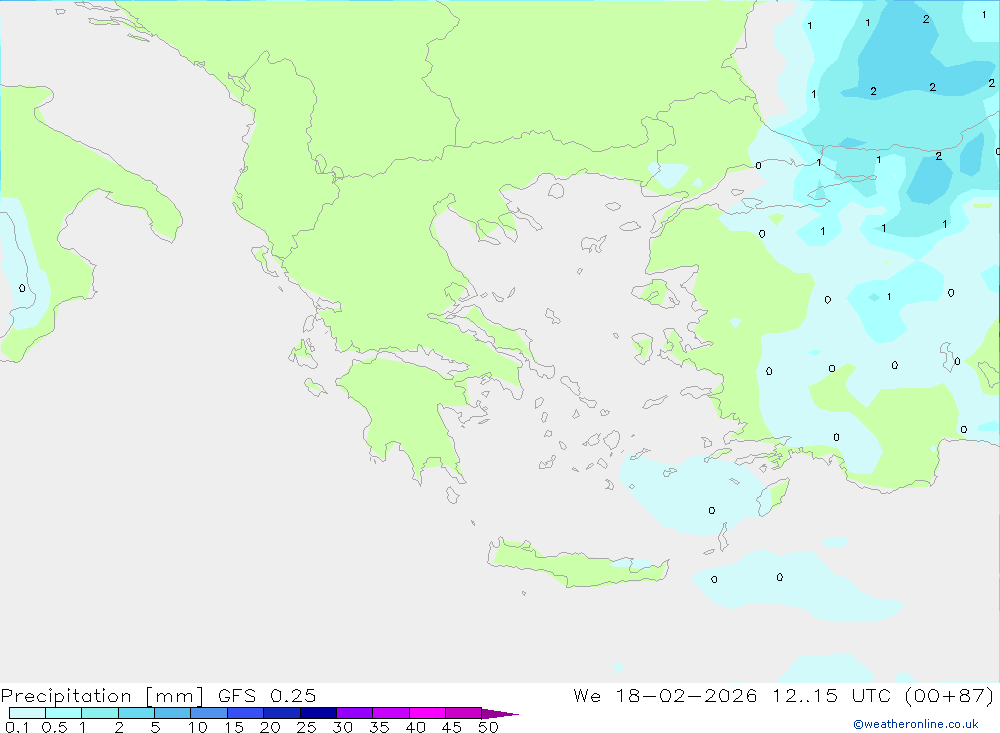This screenshot has height=733, width=1000.
Task: Open the weatheronline.co.uk copyright link
Action: point(916,724)
